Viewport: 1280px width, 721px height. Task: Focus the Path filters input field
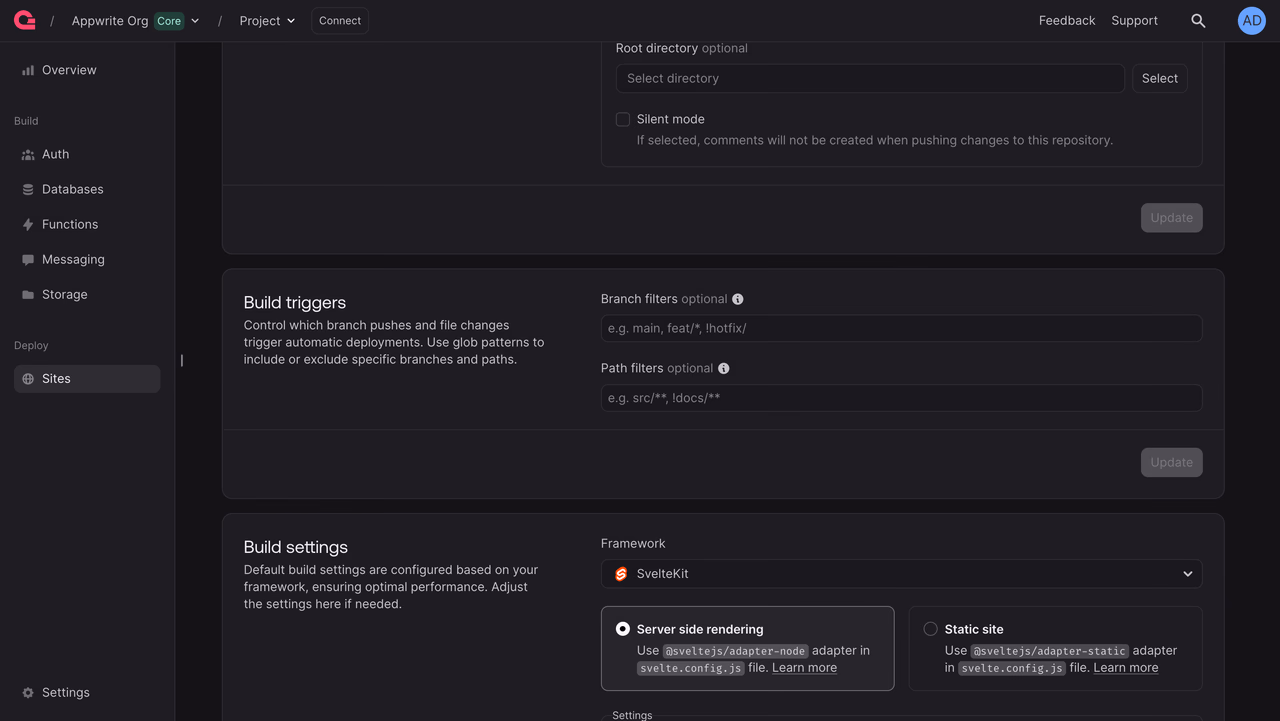pos(901,398)
